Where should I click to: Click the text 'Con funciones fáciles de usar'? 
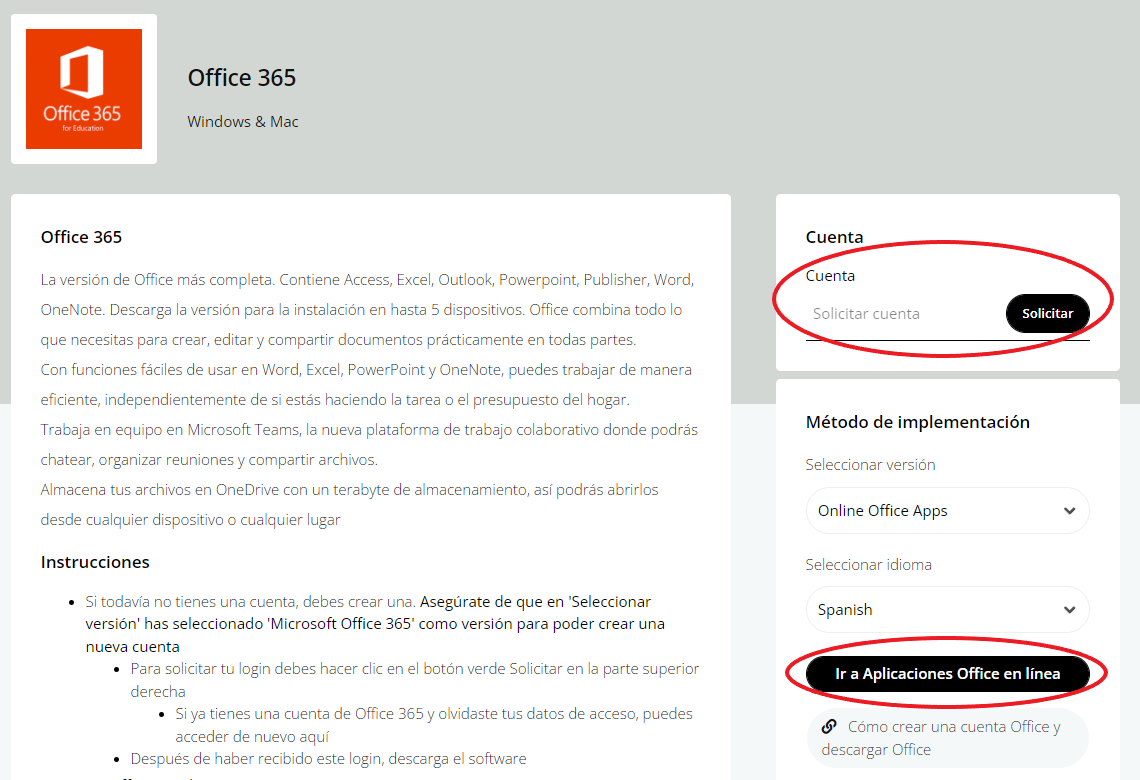139,369
